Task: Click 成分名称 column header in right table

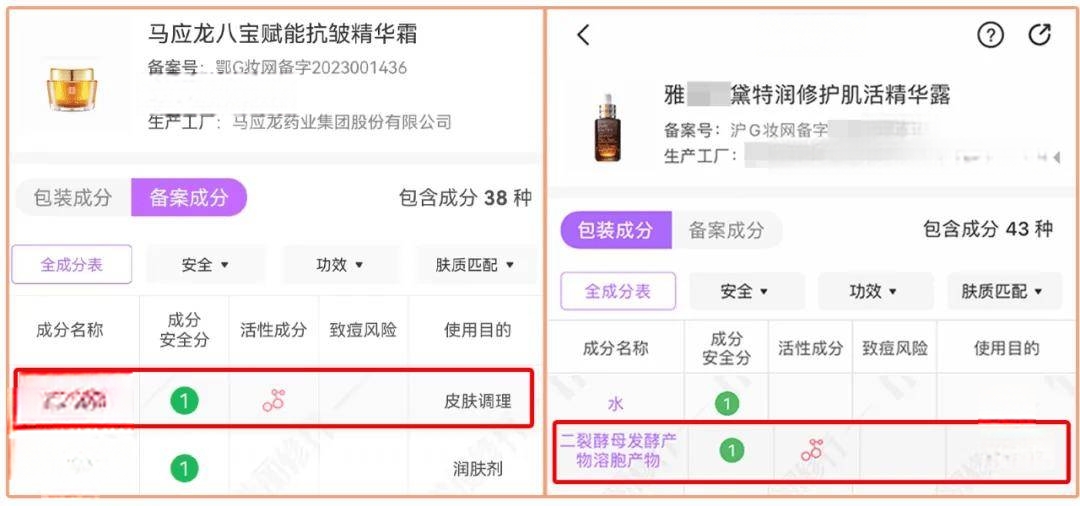Action: point(616,348)
